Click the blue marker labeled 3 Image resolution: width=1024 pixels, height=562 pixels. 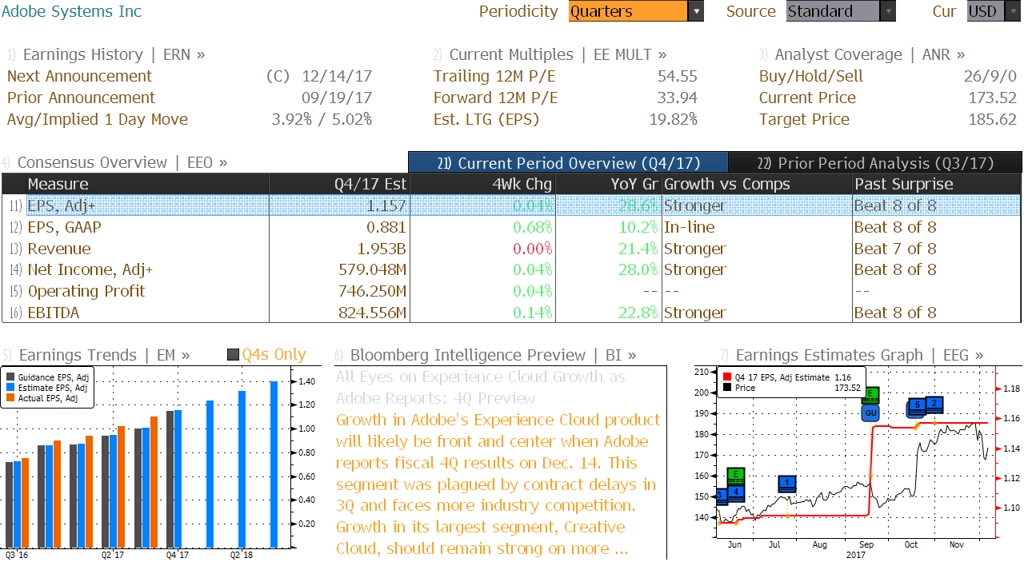721,495
